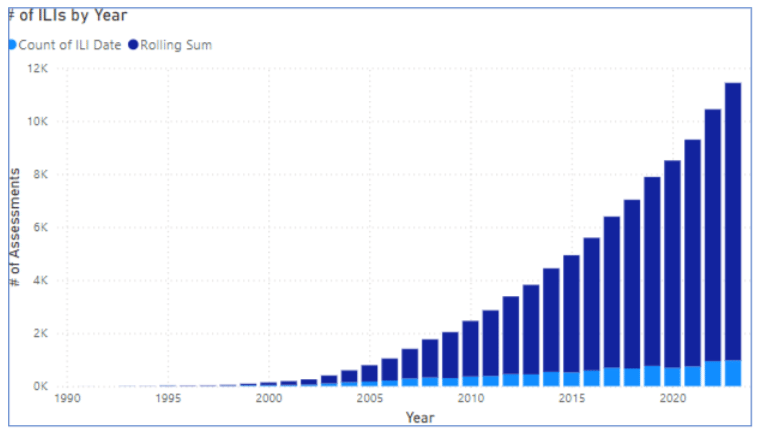Click the '# of Assessments' y-axis title
Screen dimensions: 769x436
[17, 228]
